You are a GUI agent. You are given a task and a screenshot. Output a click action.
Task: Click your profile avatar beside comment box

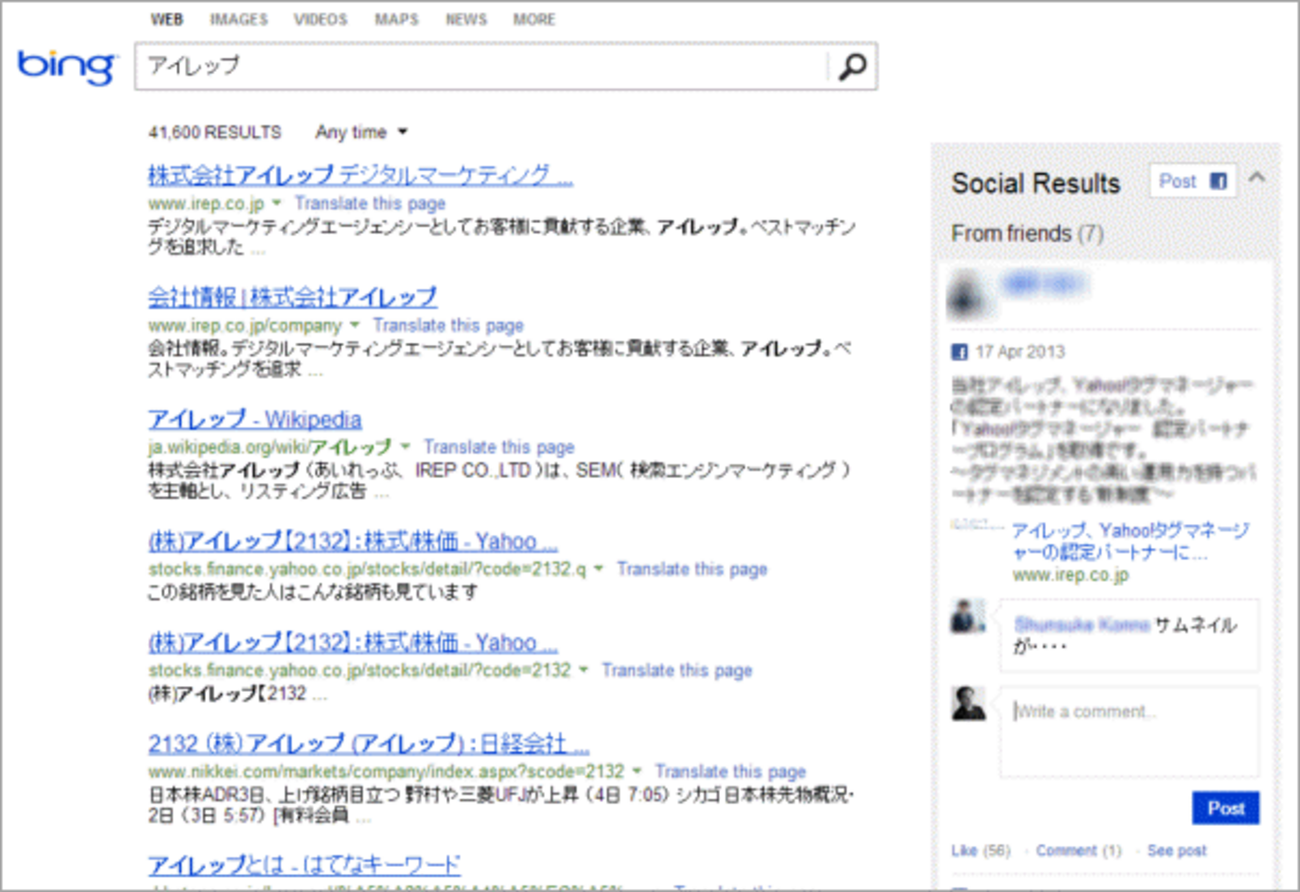pos(968,703)
